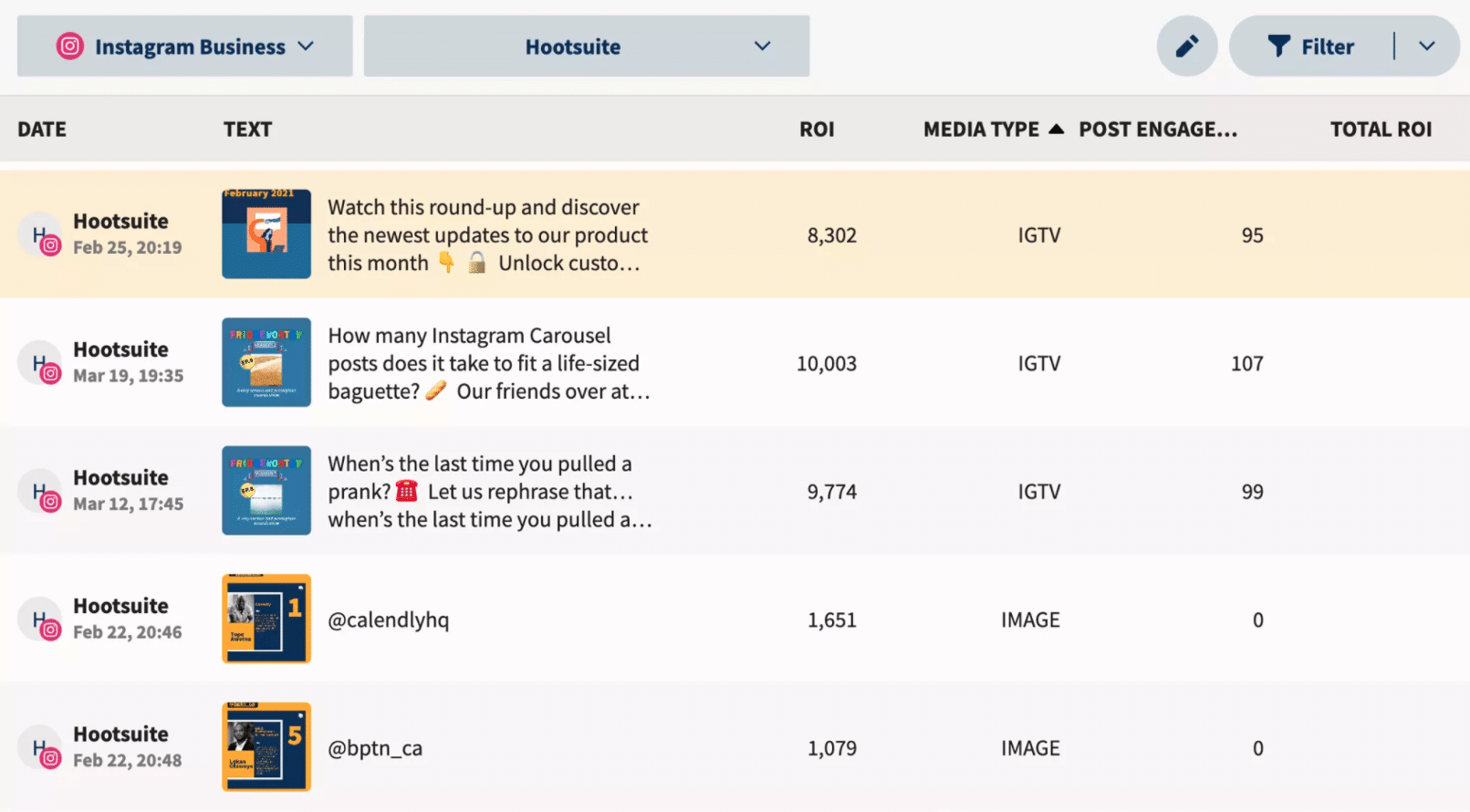The image size is (1470, 812).
Task: Open the Filter options chevron
Action: pyautogui.click(x=1427, y=46)
